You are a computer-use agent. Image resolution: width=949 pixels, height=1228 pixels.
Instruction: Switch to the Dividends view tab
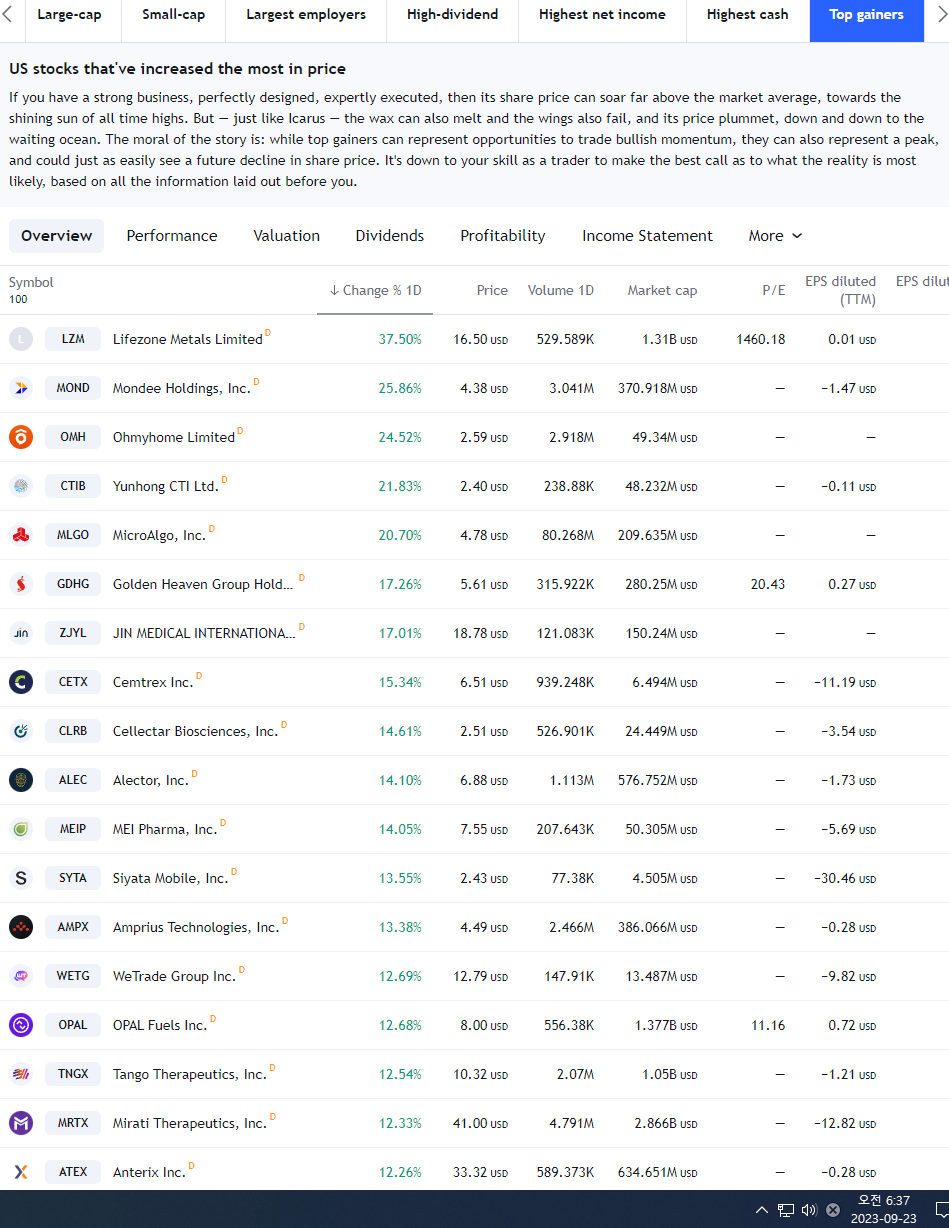390,236
